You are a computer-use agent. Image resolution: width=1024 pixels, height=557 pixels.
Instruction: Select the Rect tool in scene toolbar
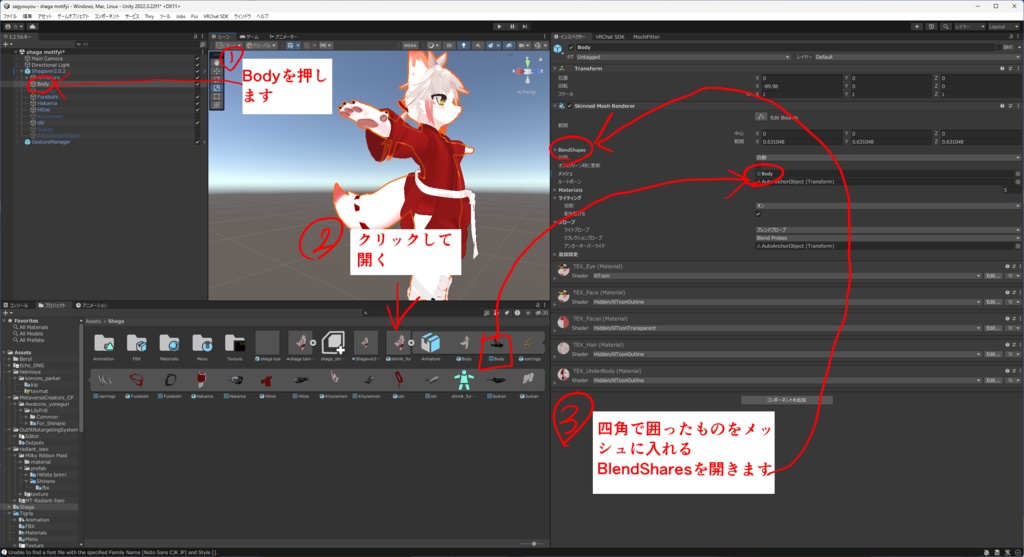217,97
